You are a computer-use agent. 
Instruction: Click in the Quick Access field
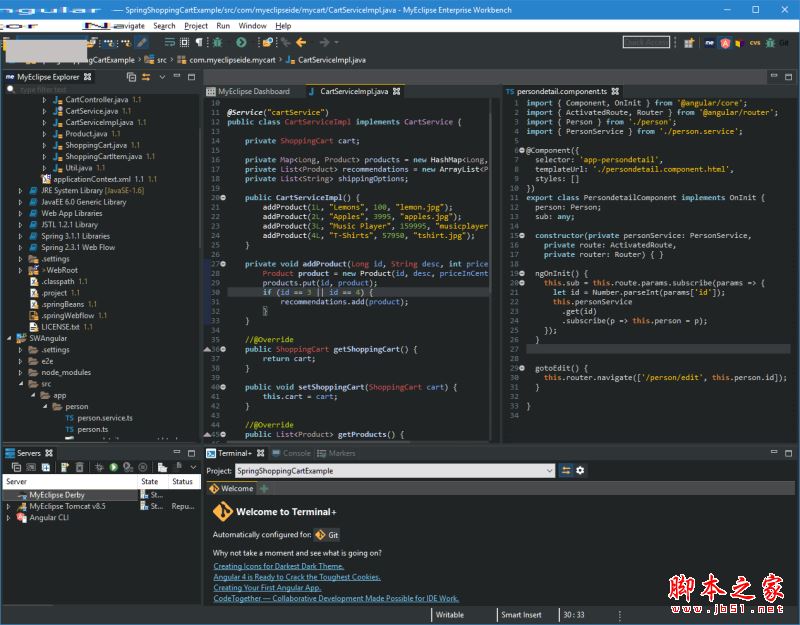click(646, 42)
